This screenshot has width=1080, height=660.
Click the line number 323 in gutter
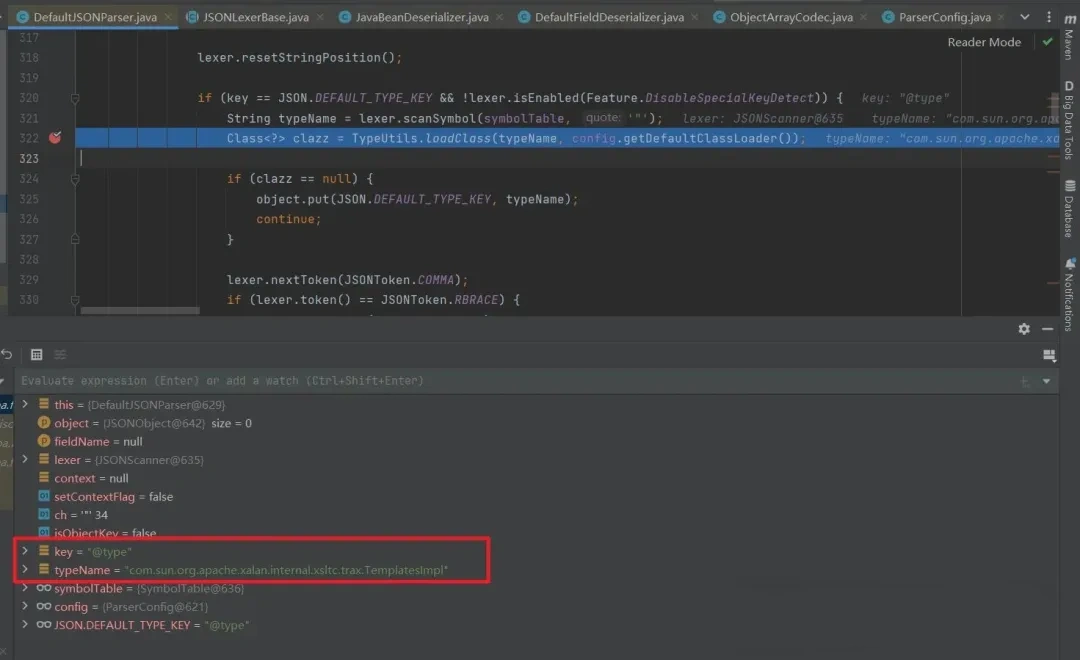tap(29, 158)
